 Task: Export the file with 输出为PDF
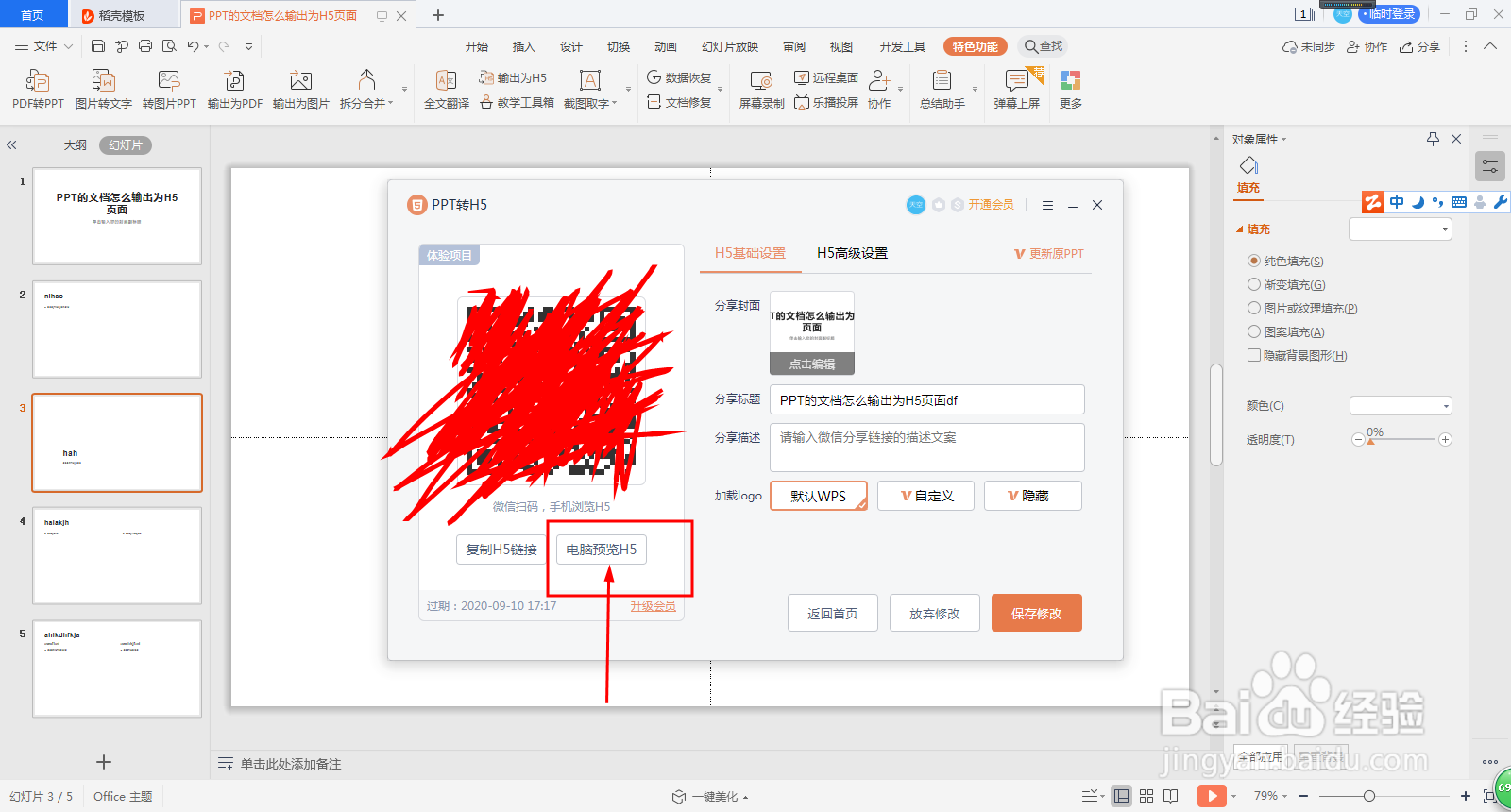235,90
